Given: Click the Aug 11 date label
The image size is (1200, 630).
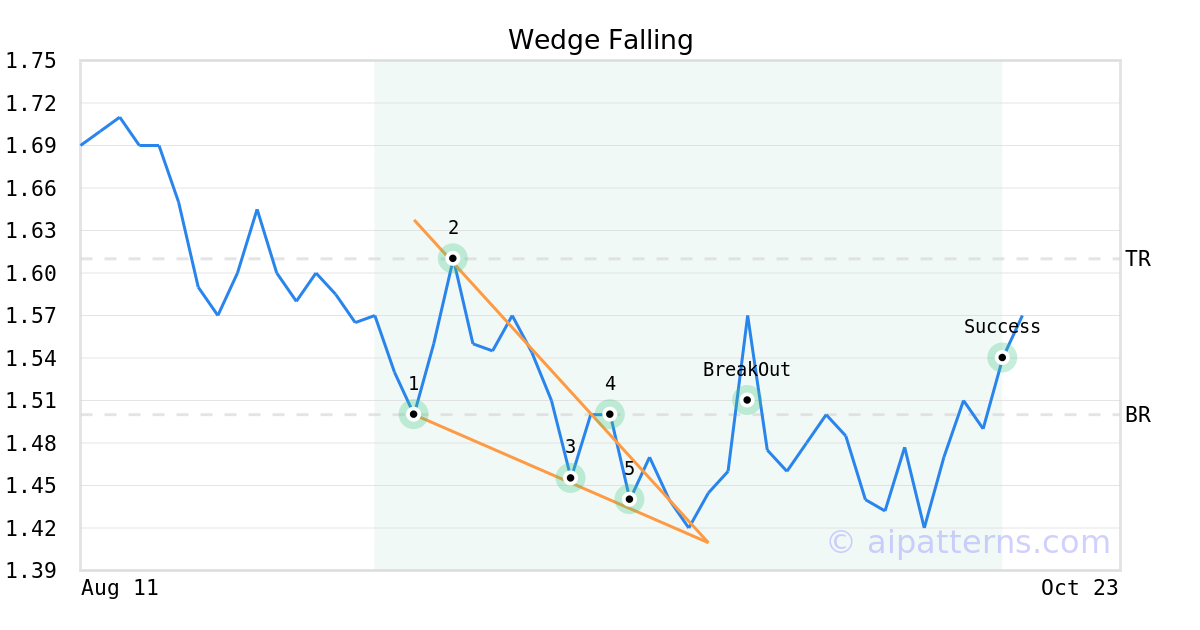Looking at the screenshot, I should [x=119, y=588].
